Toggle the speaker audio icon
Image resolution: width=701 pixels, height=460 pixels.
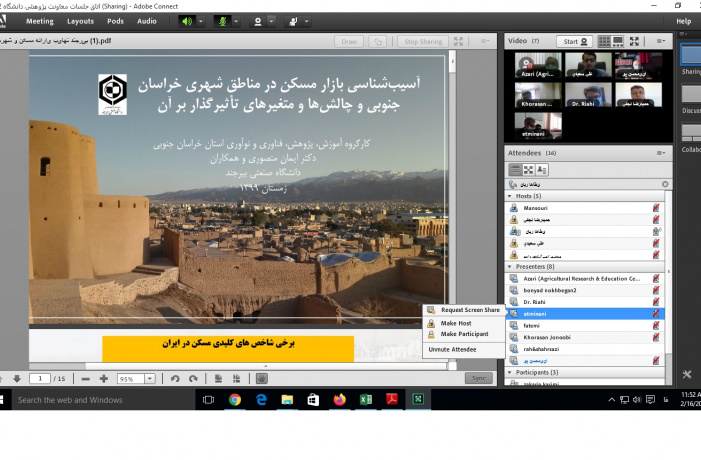pos(187,21)
